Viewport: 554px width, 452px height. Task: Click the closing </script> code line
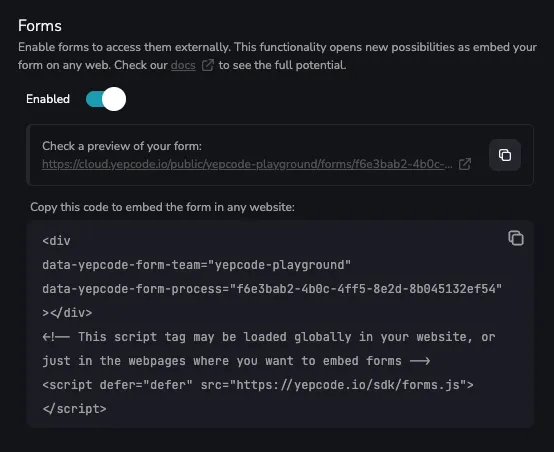[x=74, y=409]
